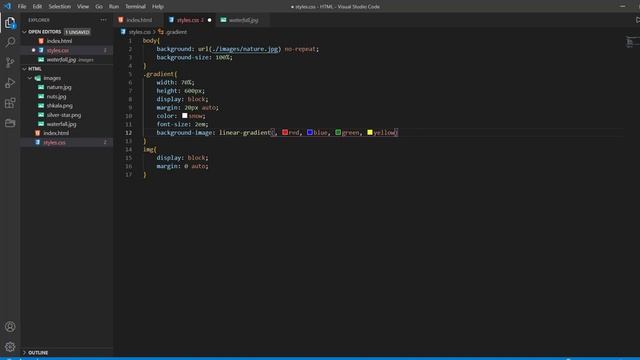This screenshot has height=360, width=640.
Task: Open the Extensions view
Action: pyautogui.click(x=10, y=103)
